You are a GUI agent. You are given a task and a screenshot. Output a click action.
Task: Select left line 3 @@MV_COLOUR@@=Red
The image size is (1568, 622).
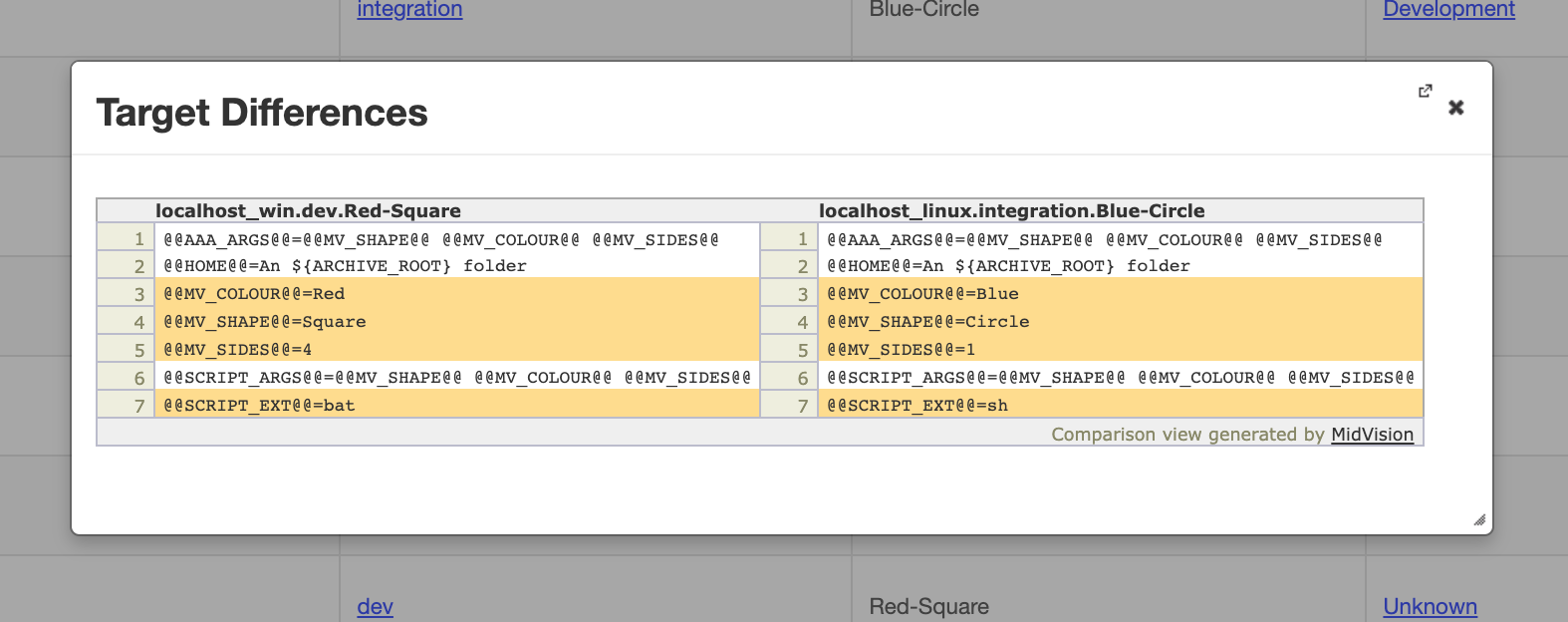point(456,293)
